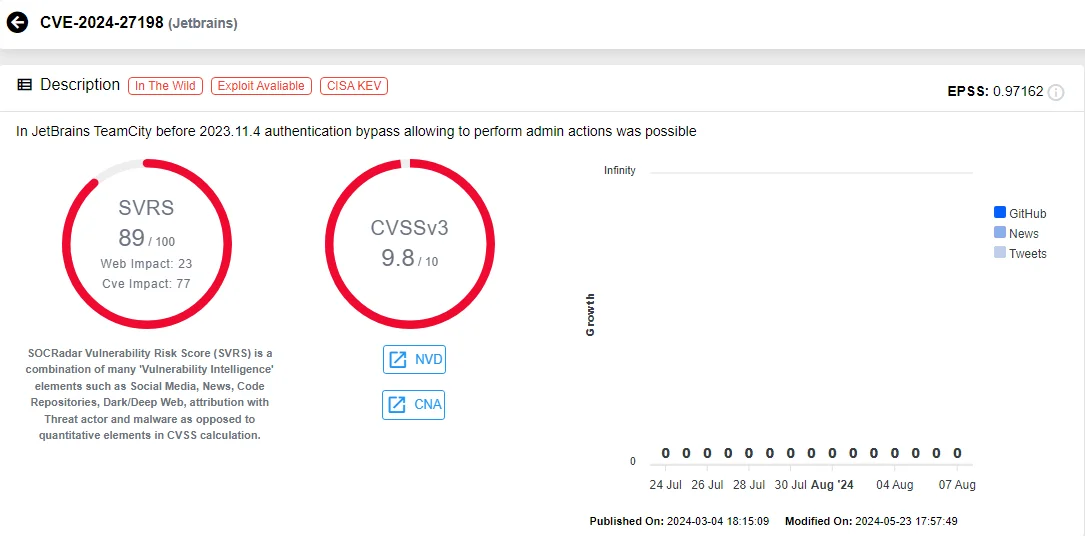Click the JetBrains TeamCity description sentence
The width and height of the screenshot is (1085, 536).
(356, 131)
